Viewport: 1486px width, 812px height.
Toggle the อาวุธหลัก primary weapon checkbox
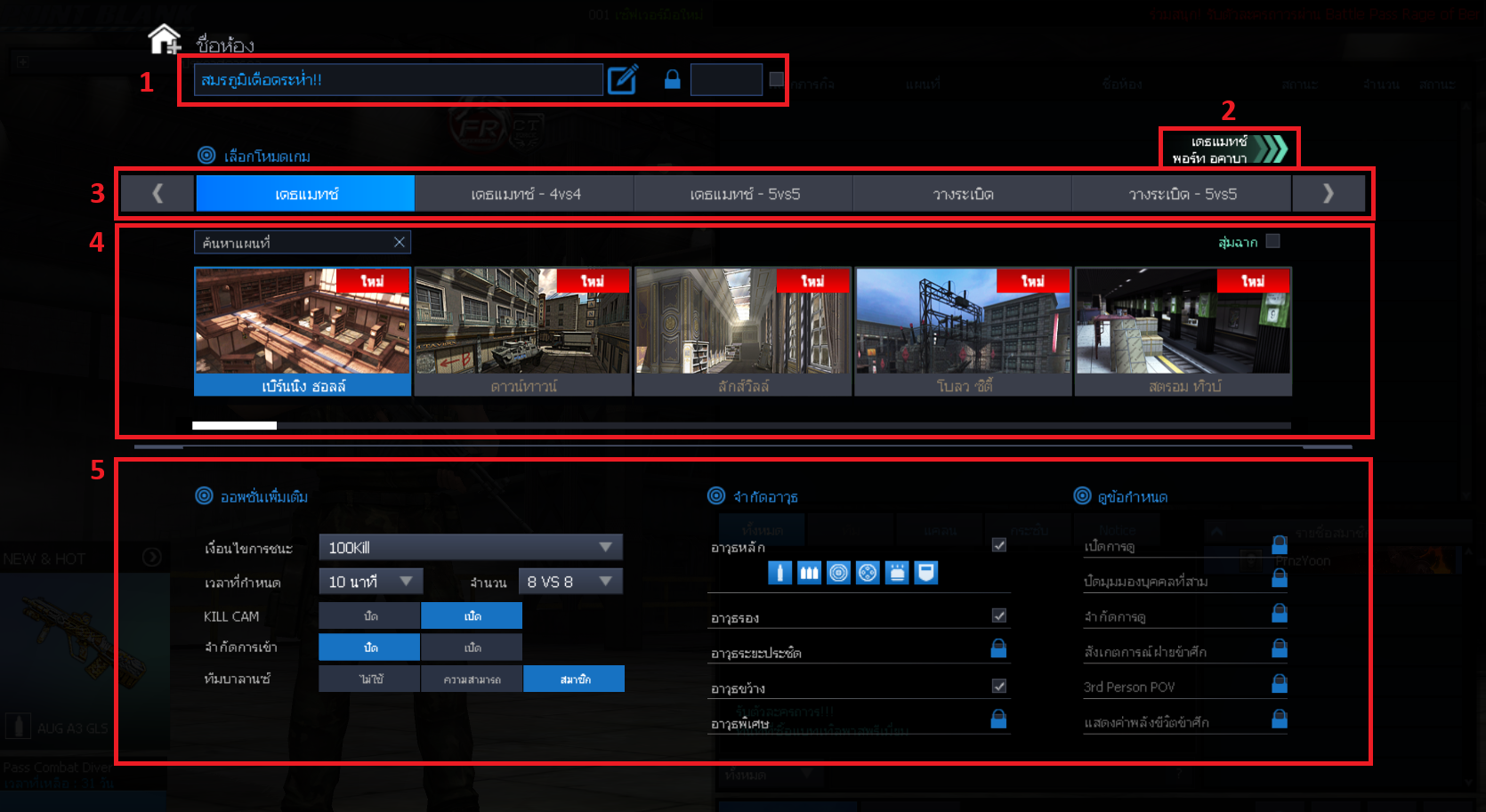click(x=999, y=544)
